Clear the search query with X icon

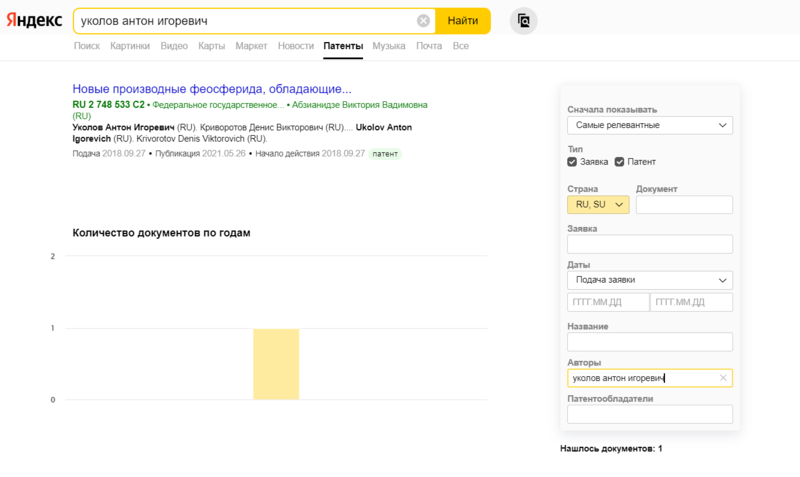423,21
